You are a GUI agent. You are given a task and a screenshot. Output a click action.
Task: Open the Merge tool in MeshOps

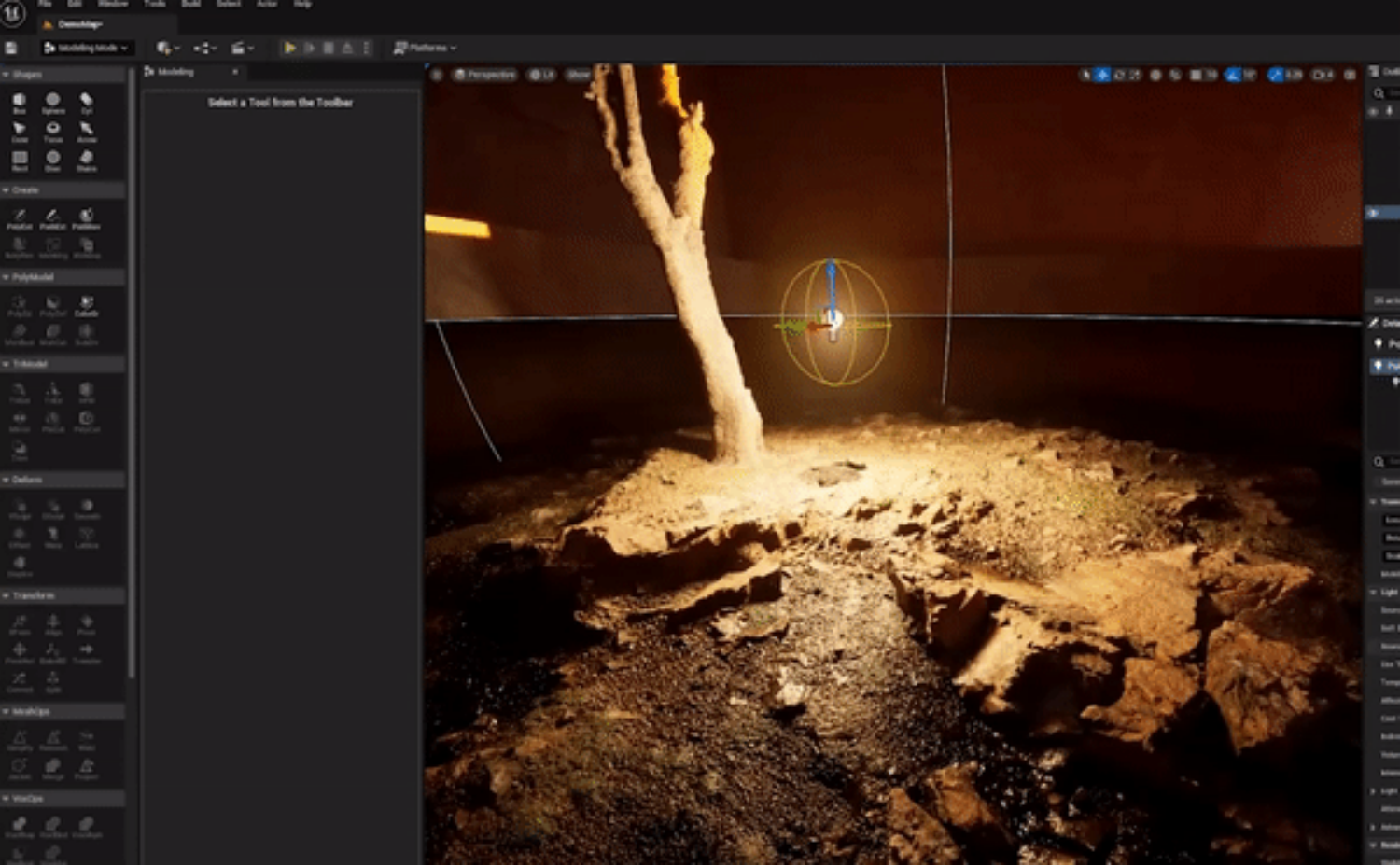[x=53, y=769]
